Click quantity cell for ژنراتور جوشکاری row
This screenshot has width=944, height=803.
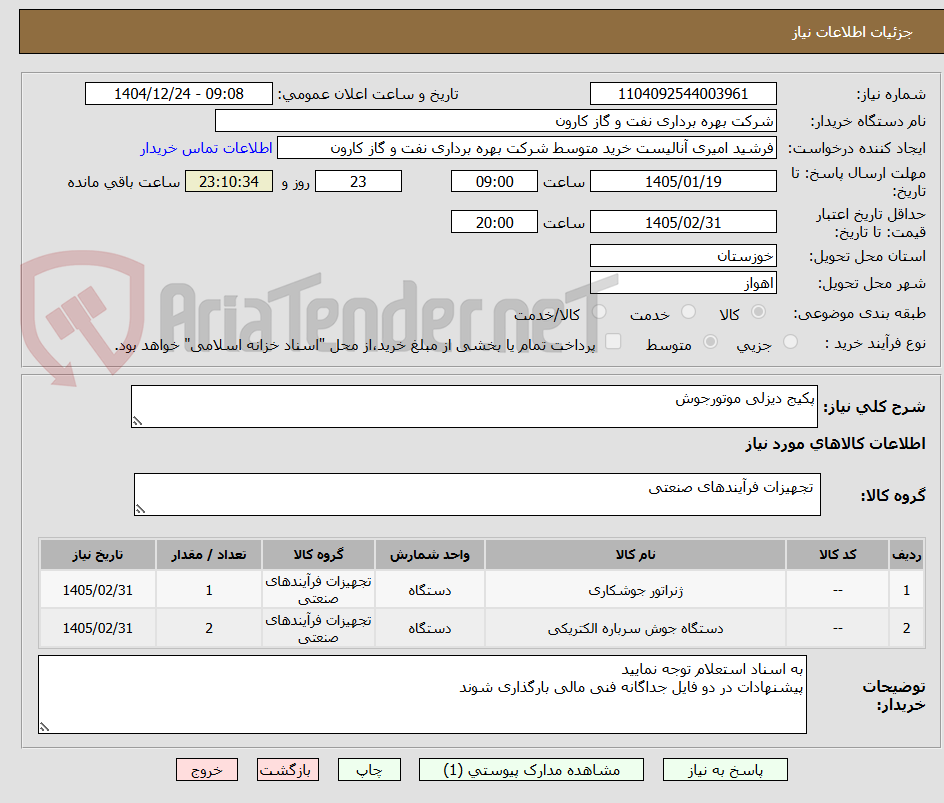click(x=209, y=591)
